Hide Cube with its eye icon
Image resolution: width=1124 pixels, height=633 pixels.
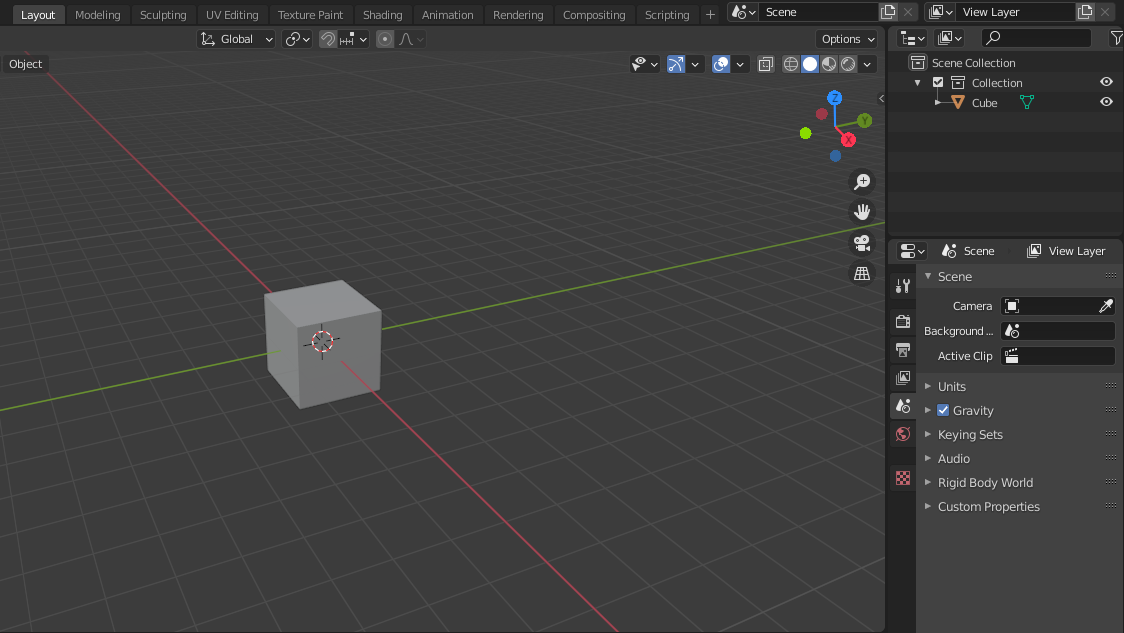click(x=1106, y=103)
